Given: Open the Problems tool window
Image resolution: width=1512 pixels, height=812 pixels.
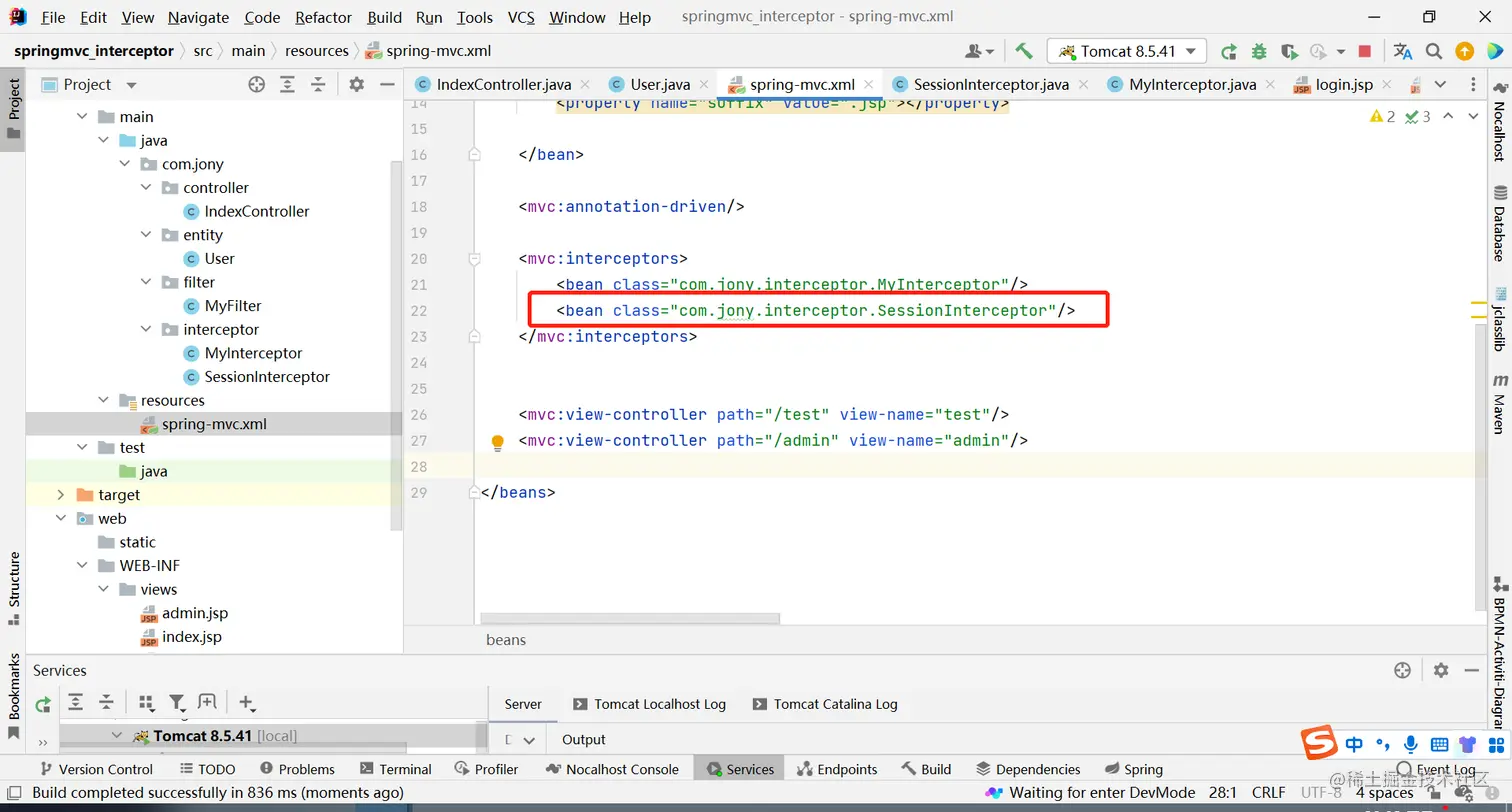Looking at the screenshot, I should tap(297, 769).
